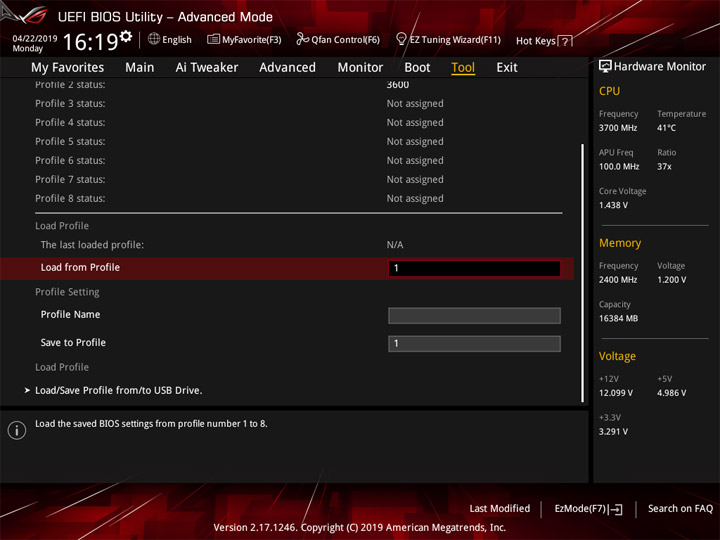720x540 pixels.
Task: Click the 16:19 clock display
Action: pos(90,42)
